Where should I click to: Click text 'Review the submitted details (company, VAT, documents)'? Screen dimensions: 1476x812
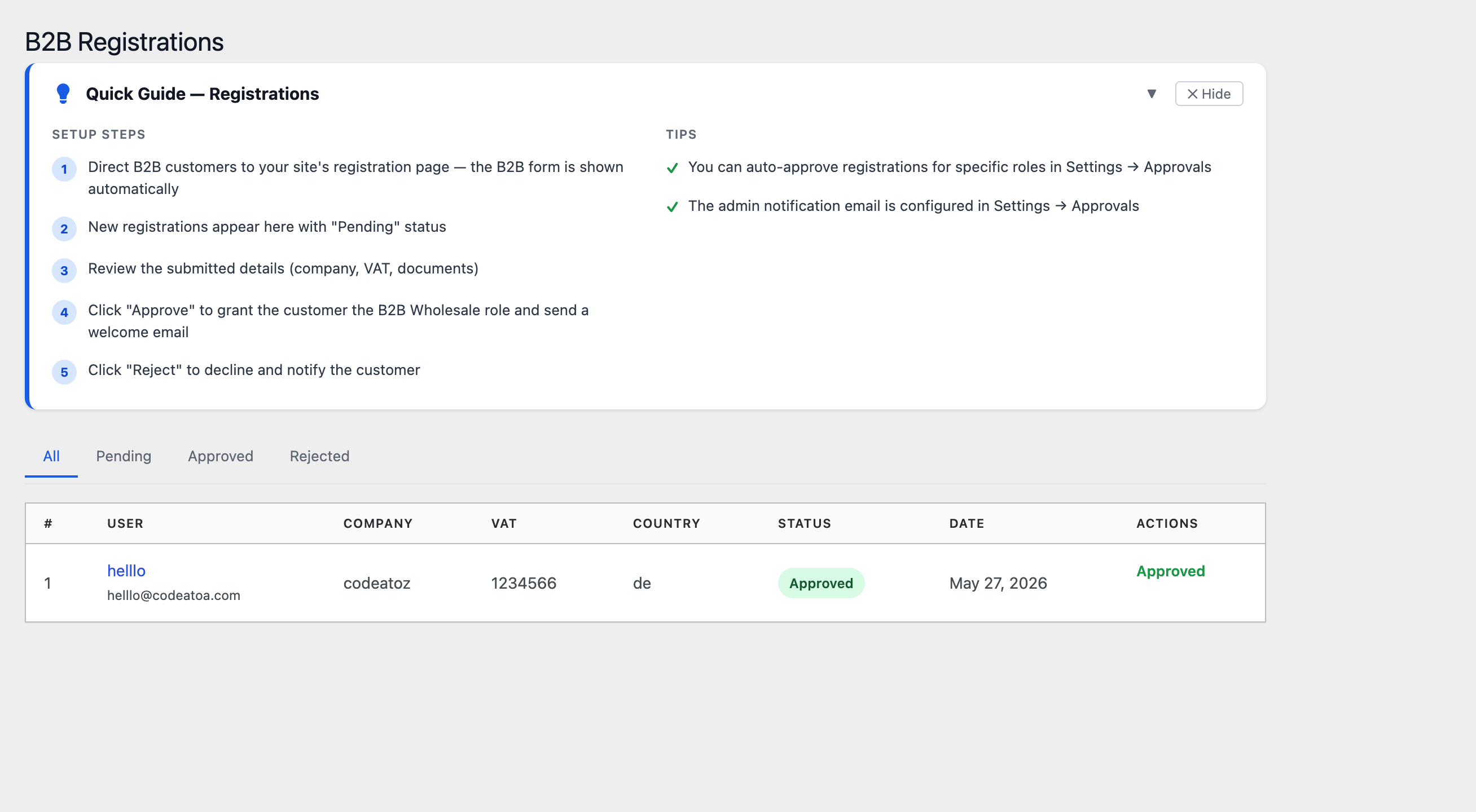coord(283,268)
